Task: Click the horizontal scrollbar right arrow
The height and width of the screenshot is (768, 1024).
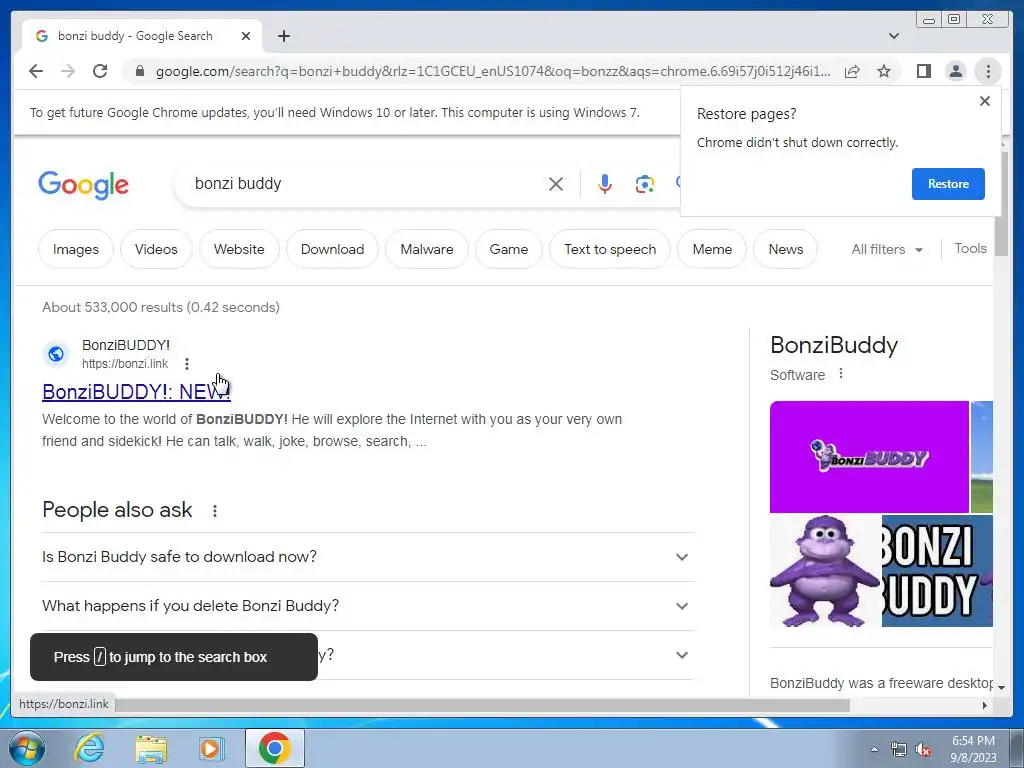Action: point(985,705)
